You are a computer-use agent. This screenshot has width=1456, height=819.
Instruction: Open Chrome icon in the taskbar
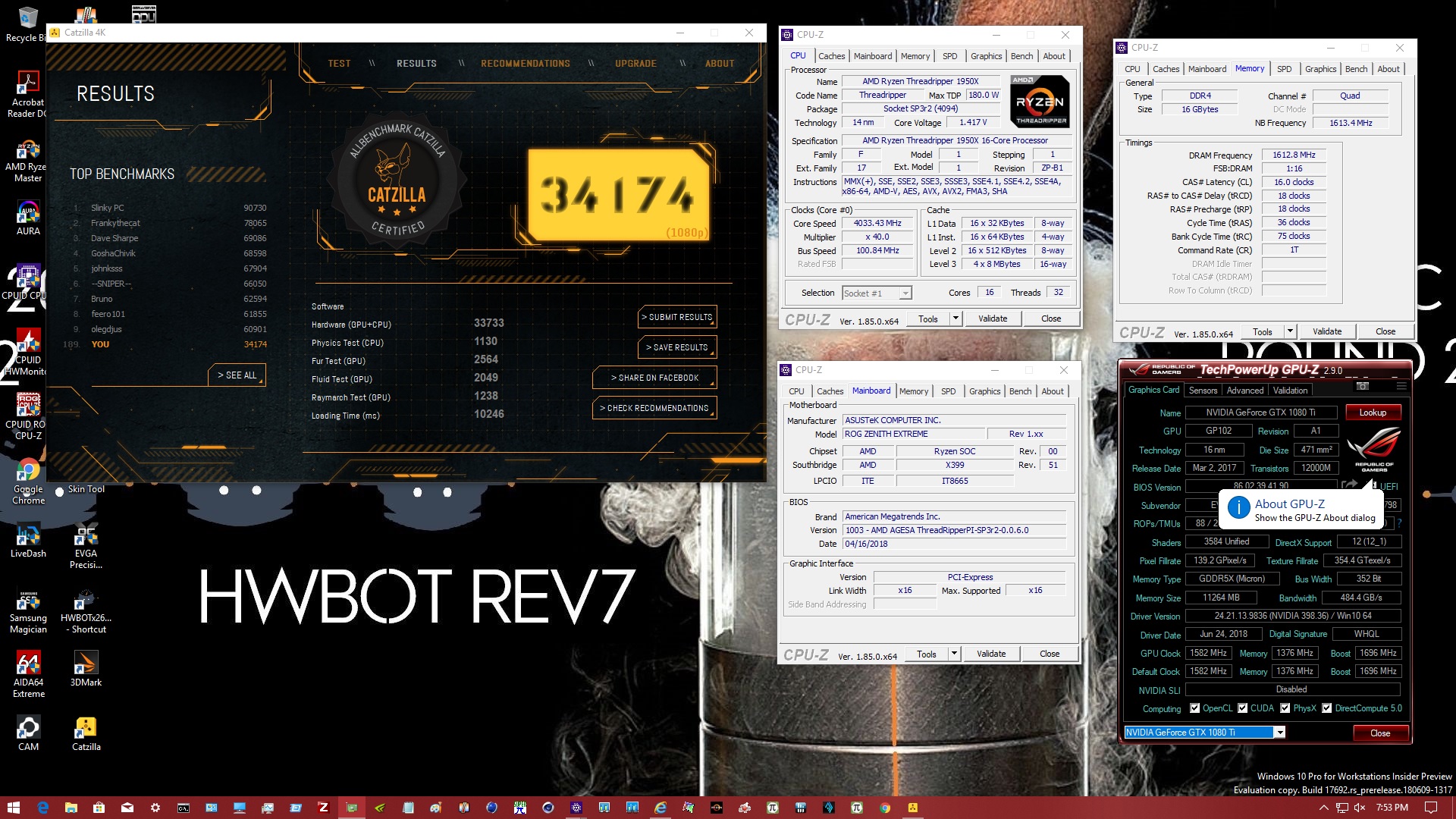point(884,808)
